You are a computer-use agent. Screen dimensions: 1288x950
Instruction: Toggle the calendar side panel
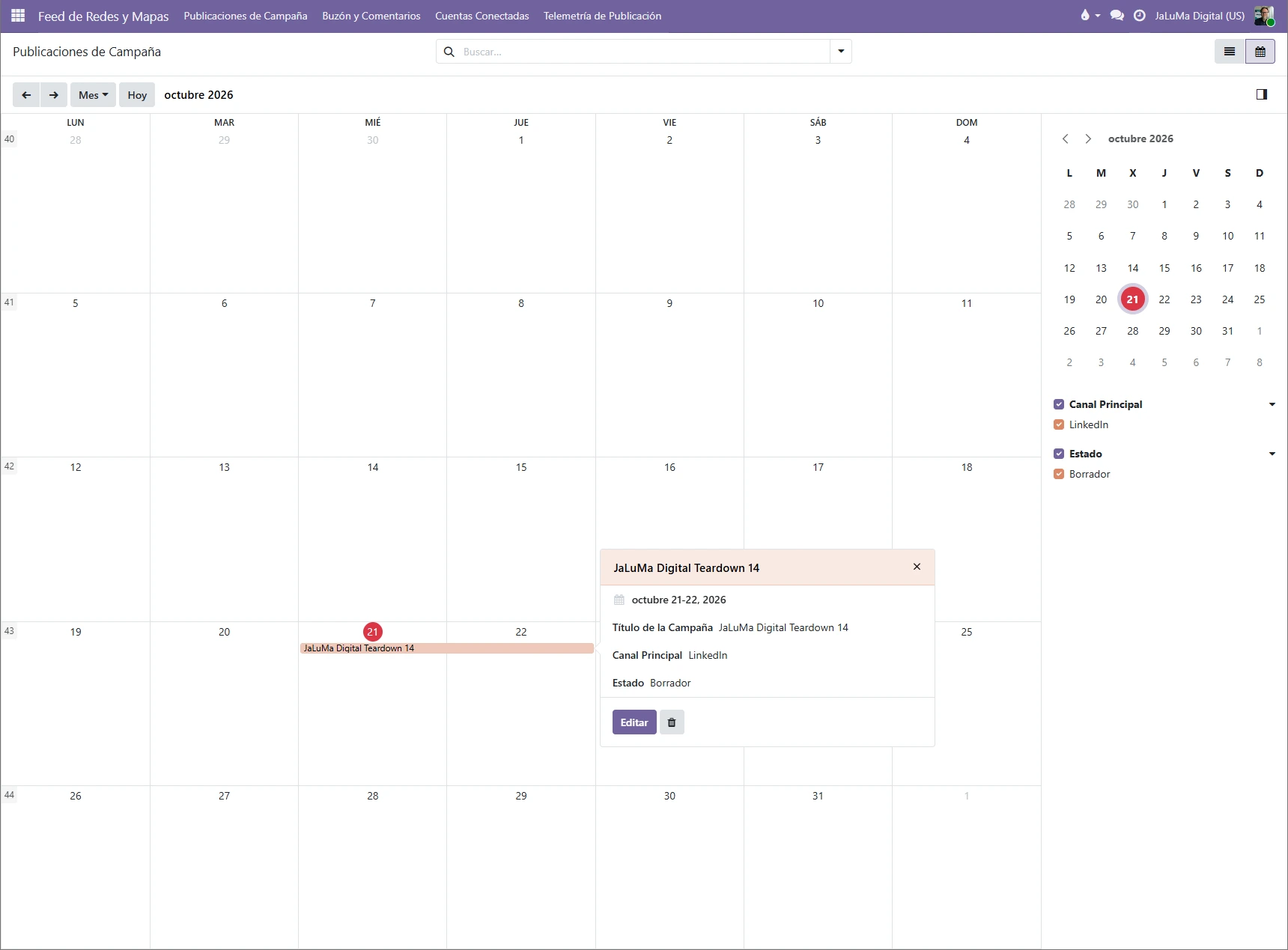(1262, 94)
